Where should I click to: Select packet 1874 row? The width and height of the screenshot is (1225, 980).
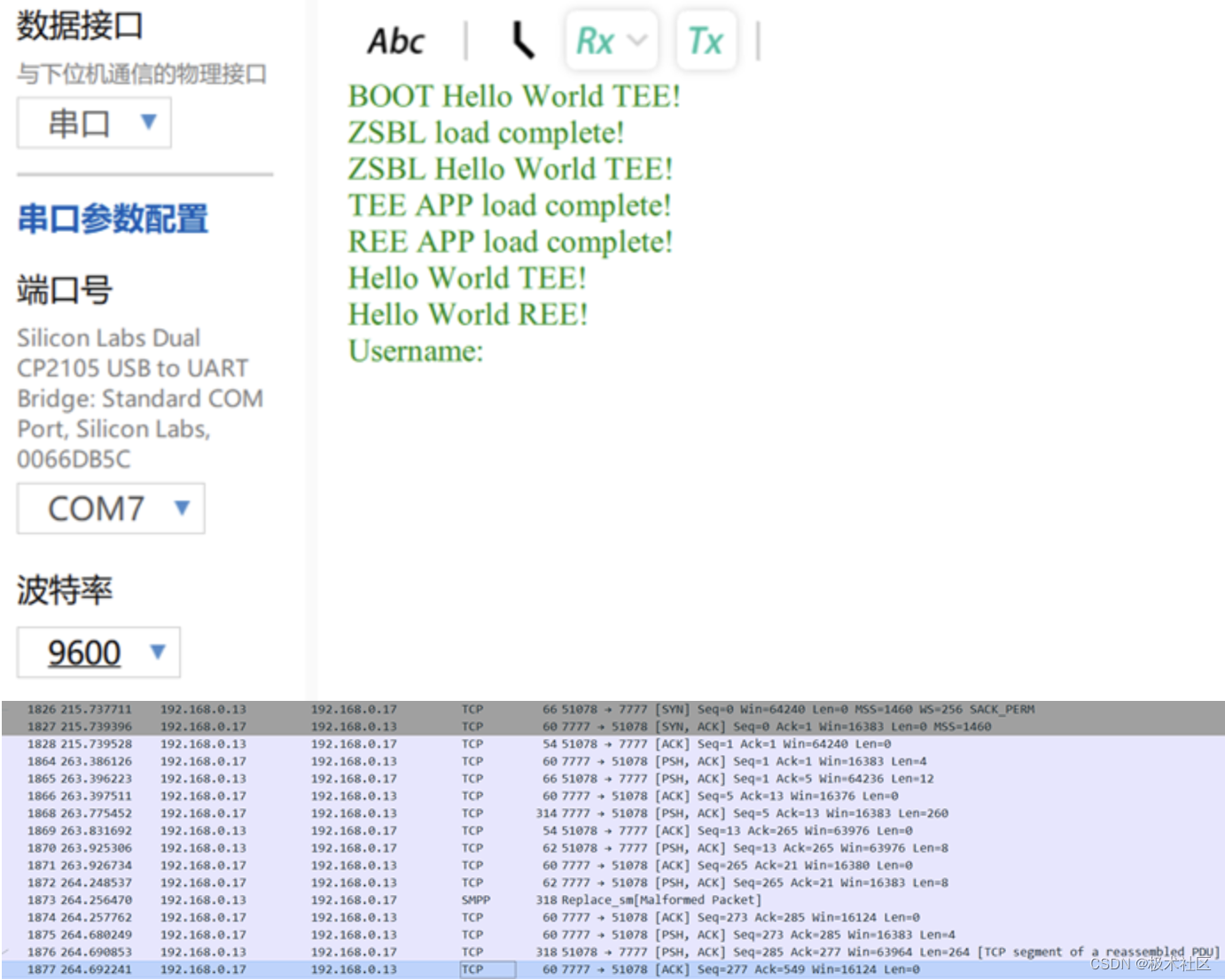[x=612, y=917]
